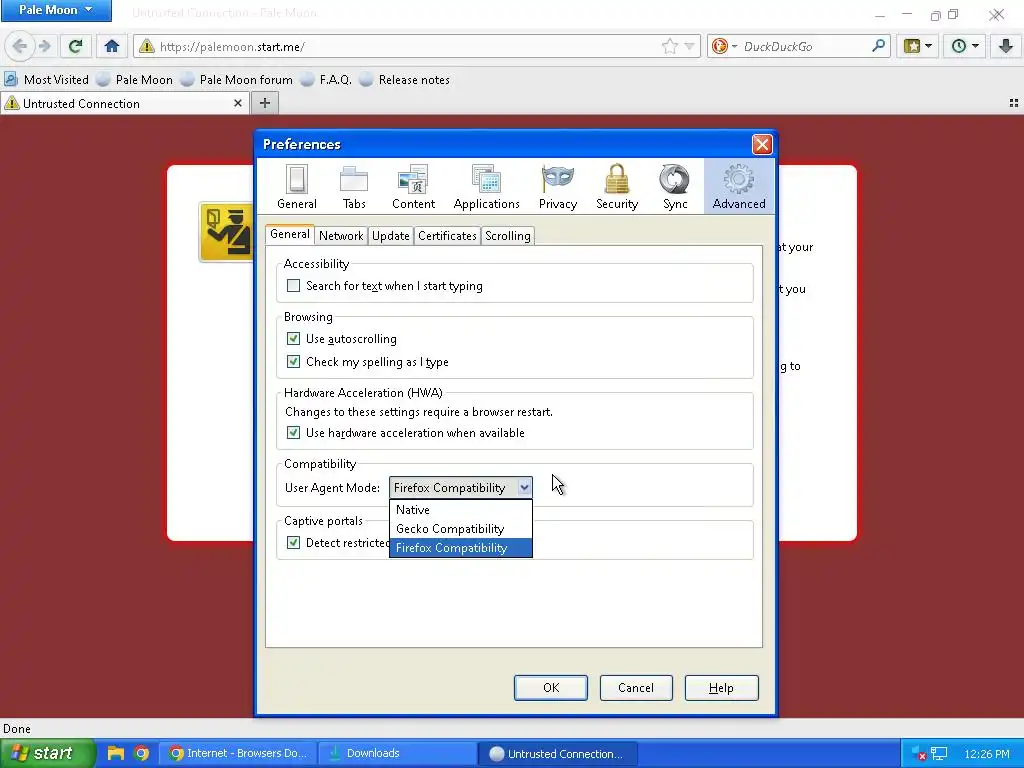1024x768 pixels.
Task: Switch to the Network sub-tab
Action: pyautogui.click(x=341, y=236)
